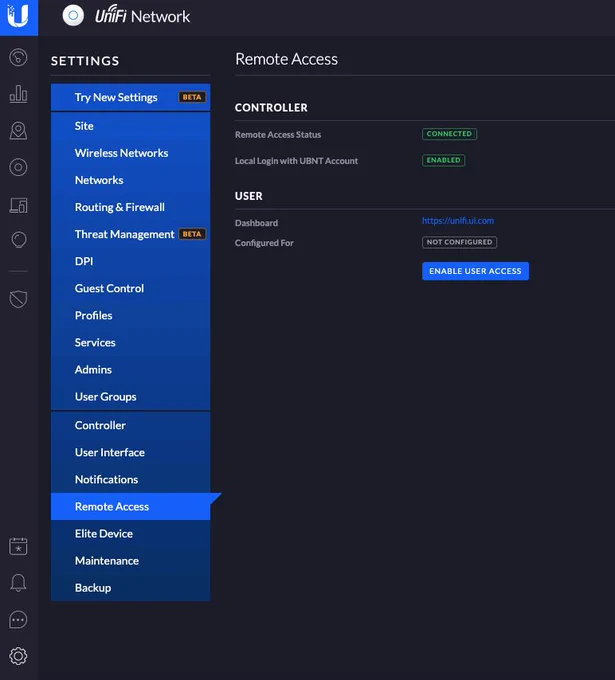
Task: Go to Guest Control settings
Action: pos(131,288)
